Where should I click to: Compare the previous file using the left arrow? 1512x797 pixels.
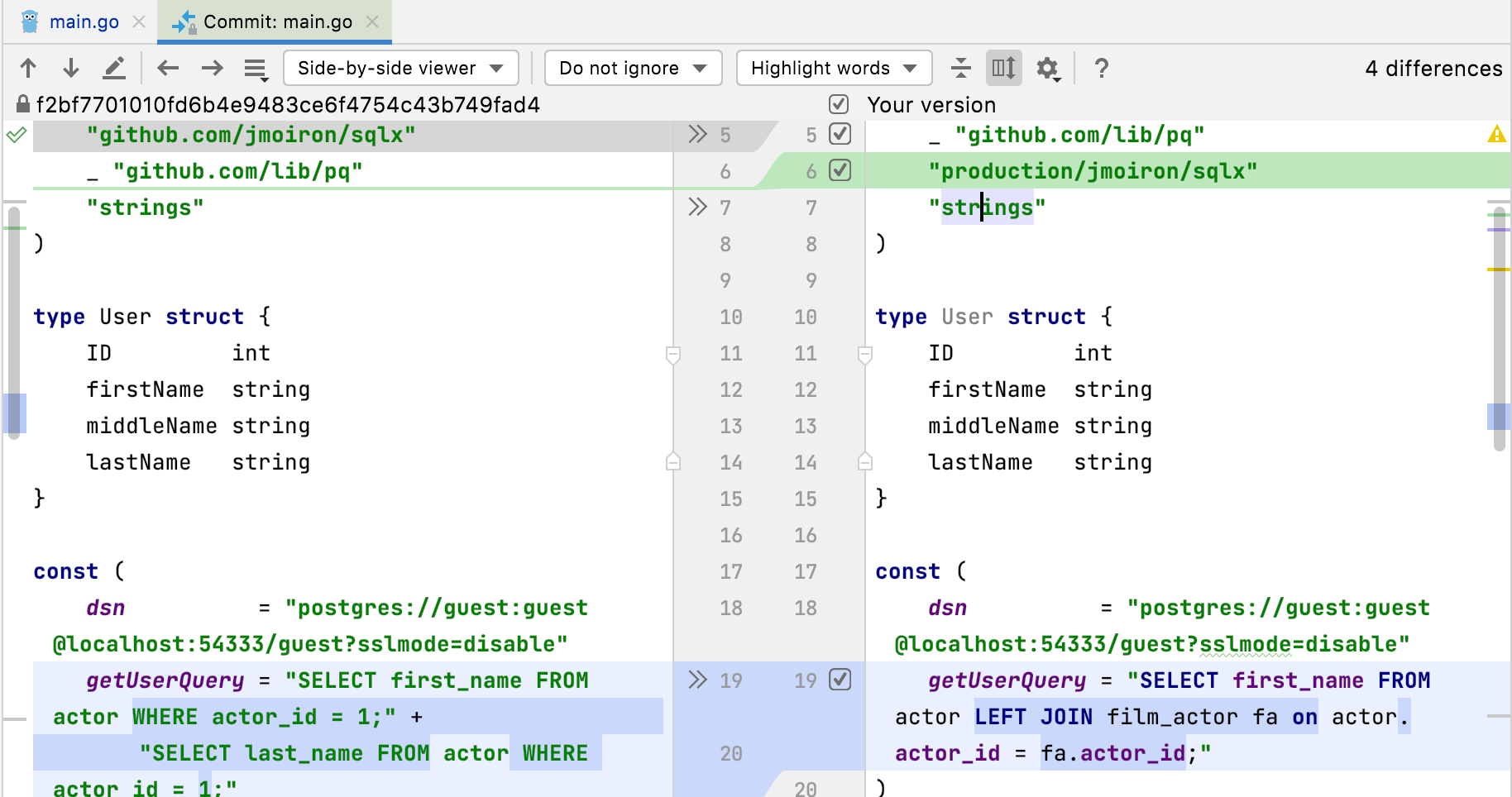pyautogui.click(x=168, y=68)
